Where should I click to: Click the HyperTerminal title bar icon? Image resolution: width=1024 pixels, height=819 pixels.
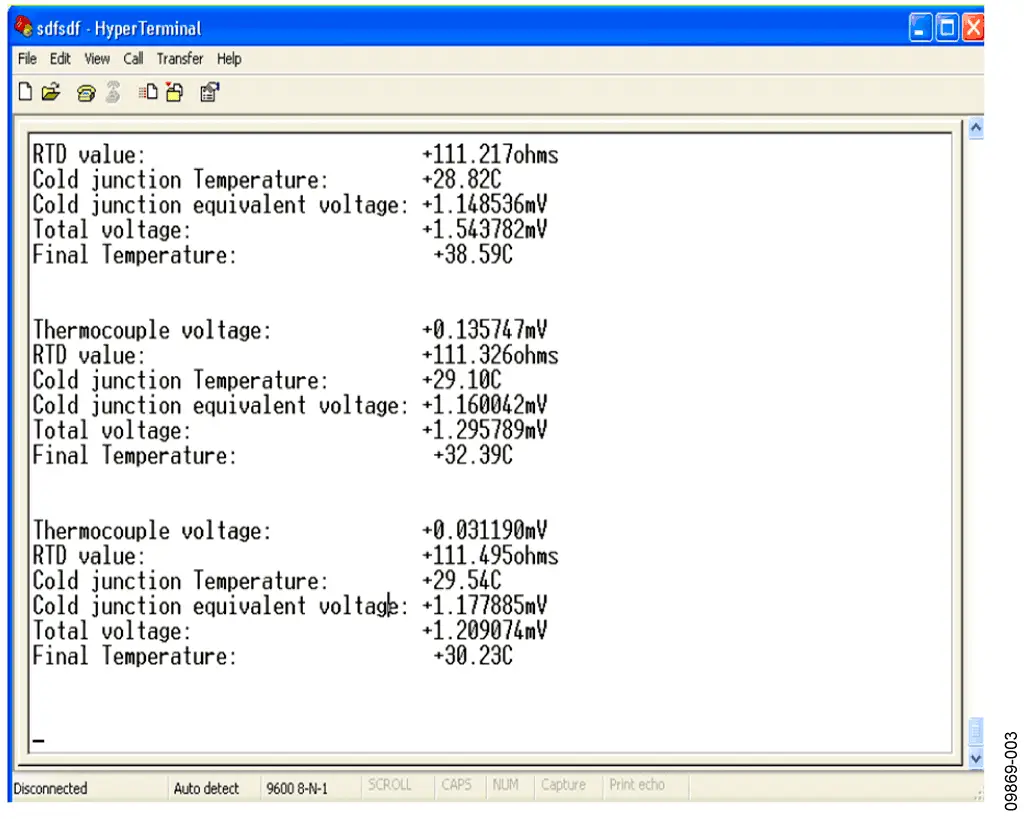point(24,26)
